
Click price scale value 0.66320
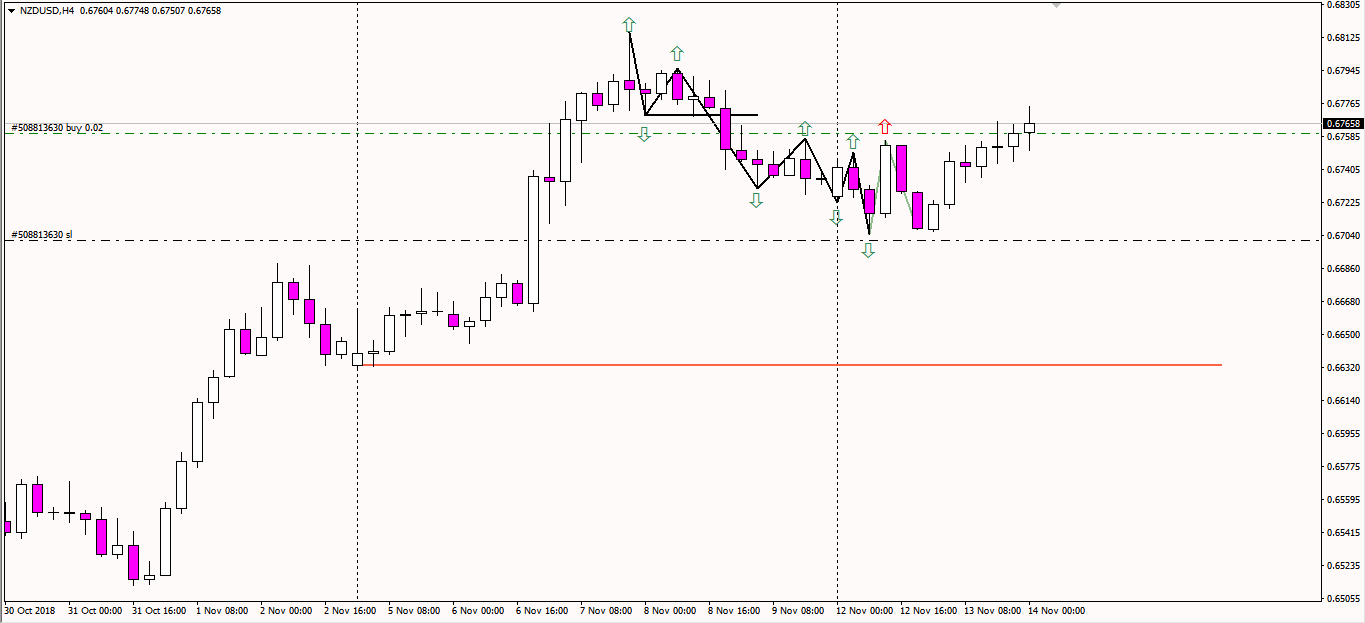point(1345,368)
